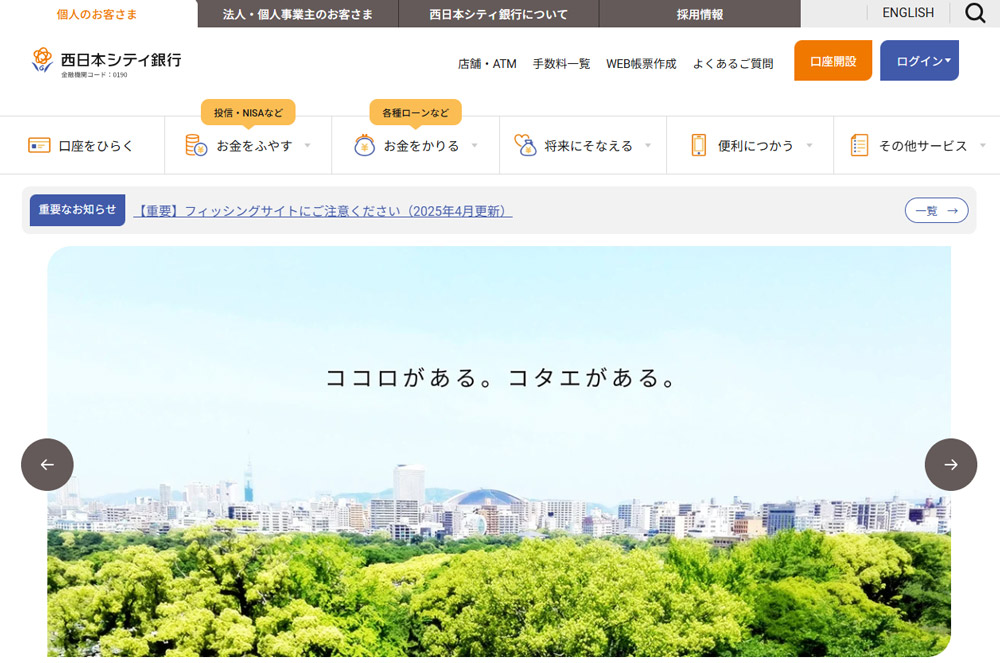The image size is (1000, 663).
Task: Open the 店舗・ATM link
Action: [x=487, y=64]
